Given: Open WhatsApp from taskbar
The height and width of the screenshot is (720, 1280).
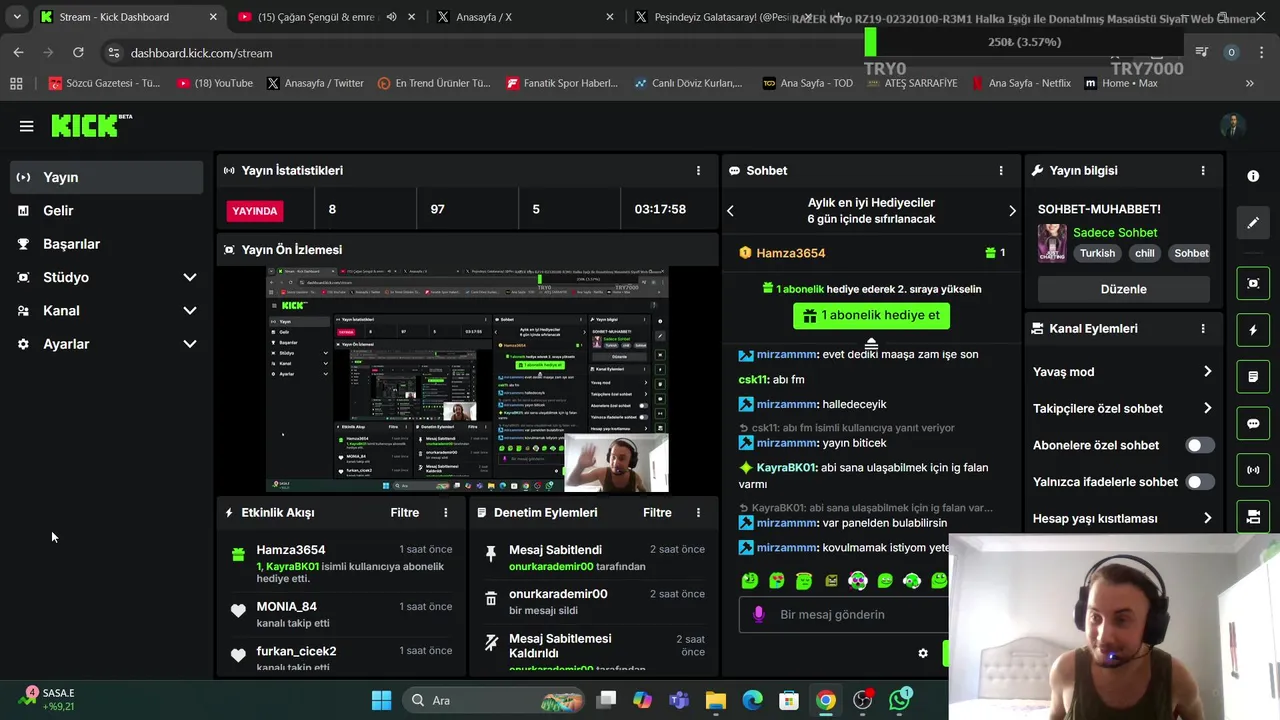Looking at the screenshot, I should pos(900,700).
